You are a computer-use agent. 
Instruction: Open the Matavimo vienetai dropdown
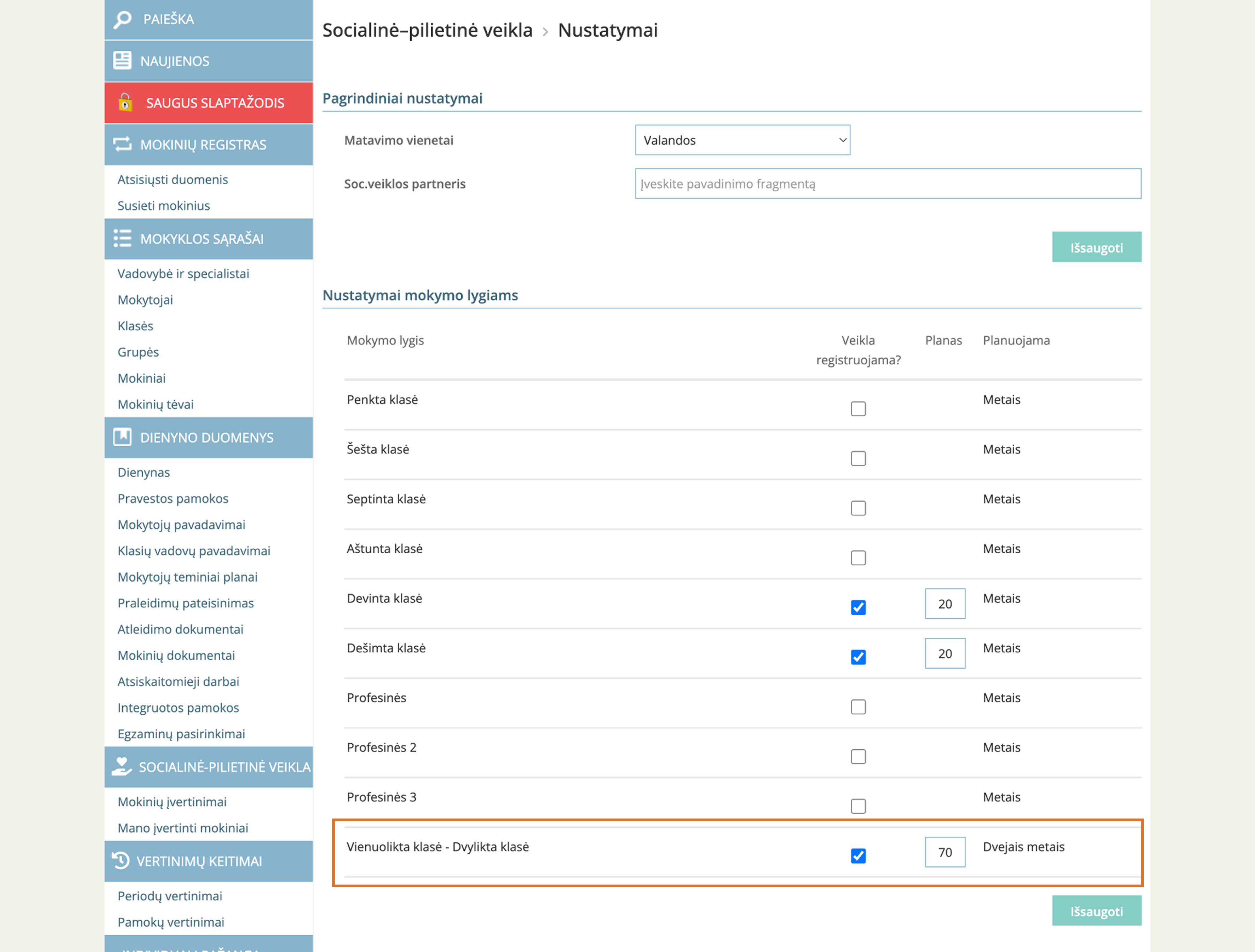tap(742, 140)
